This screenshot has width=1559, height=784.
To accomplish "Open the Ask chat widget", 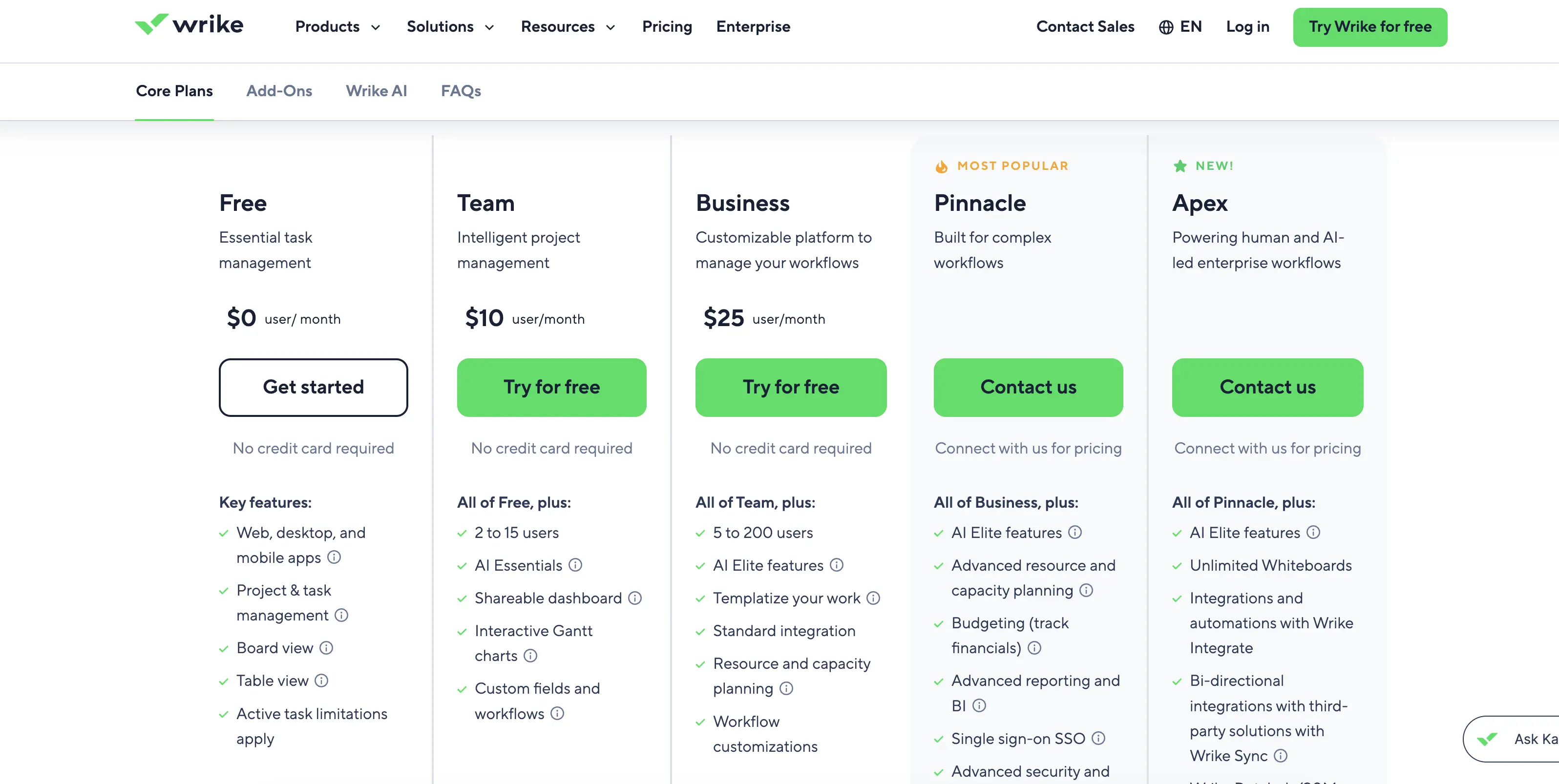I will pyautogui.click(x=1511, y=739).
